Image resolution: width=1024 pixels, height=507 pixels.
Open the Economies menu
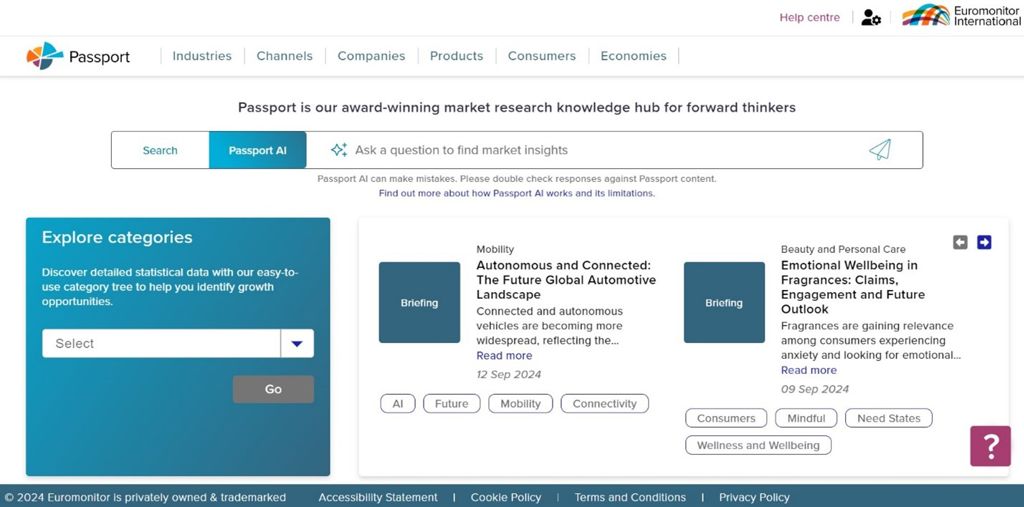click(633, 56)
